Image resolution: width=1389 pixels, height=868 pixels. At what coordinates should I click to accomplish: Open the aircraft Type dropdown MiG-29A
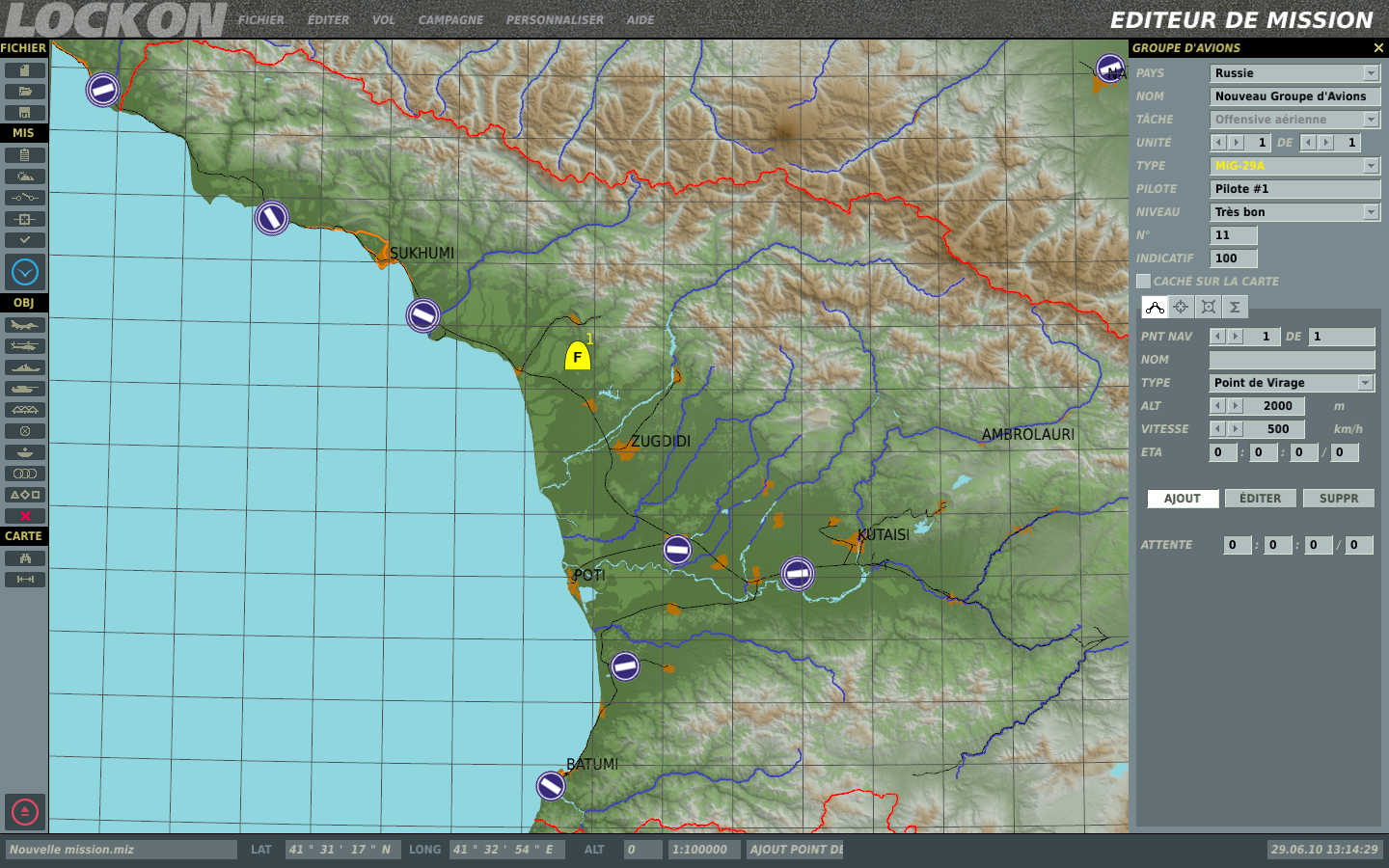1371,166
